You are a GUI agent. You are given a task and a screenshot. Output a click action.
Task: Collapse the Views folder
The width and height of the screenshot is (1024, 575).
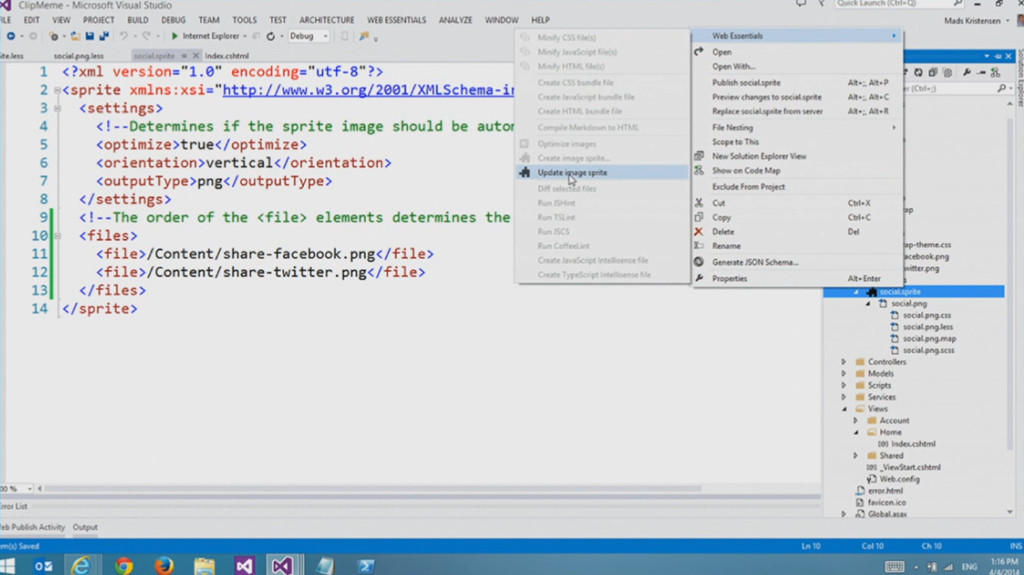click(844, 409)
